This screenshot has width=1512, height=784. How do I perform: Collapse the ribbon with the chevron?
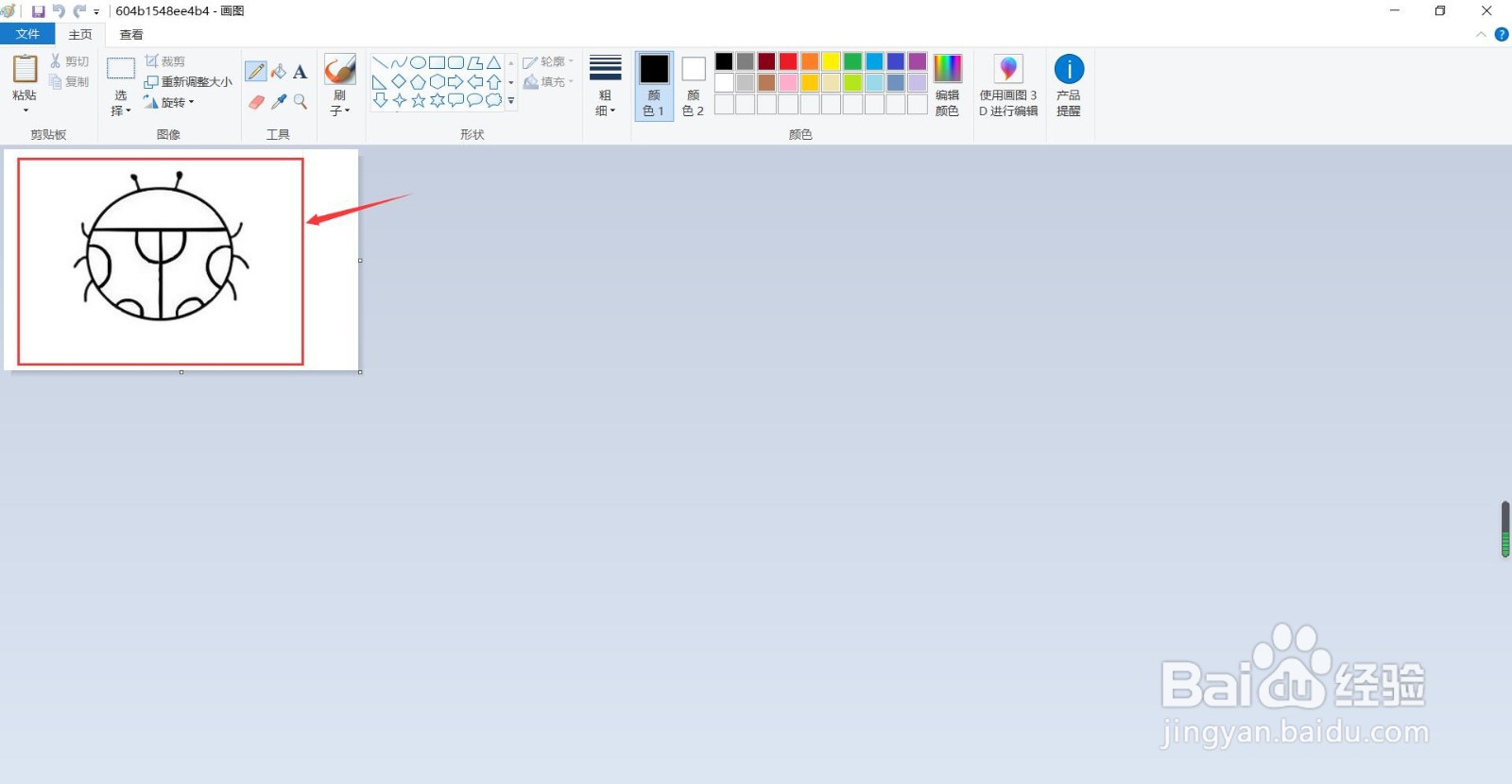point(1481,35)
